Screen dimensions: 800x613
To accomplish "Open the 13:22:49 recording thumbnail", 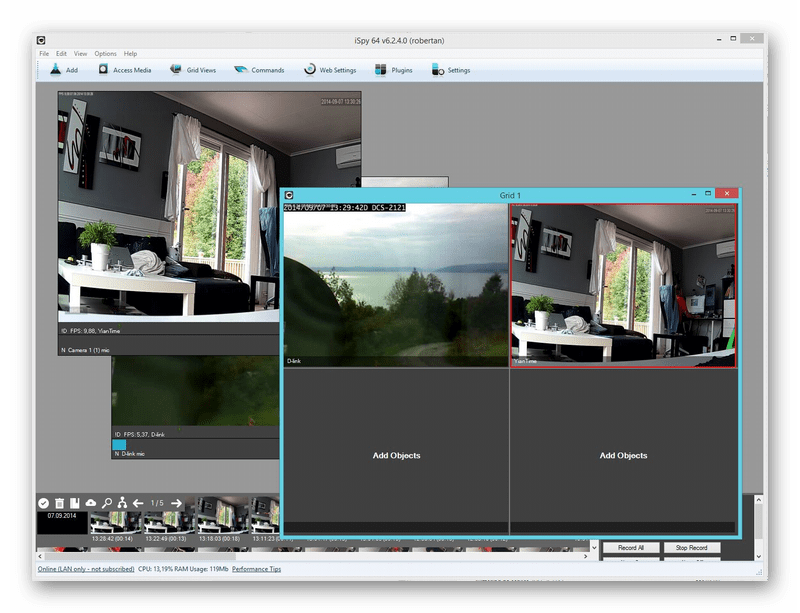I will (x=168, y=523).
